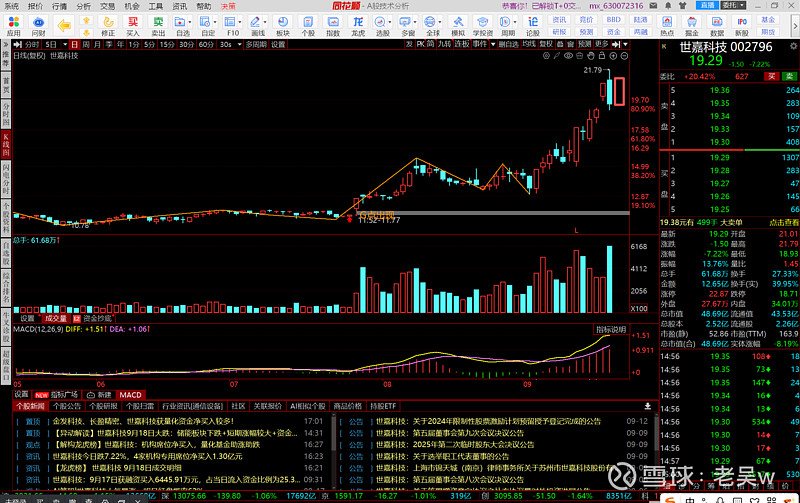
Task: Open the 全球 global markets icon
Action: point(431,25)
